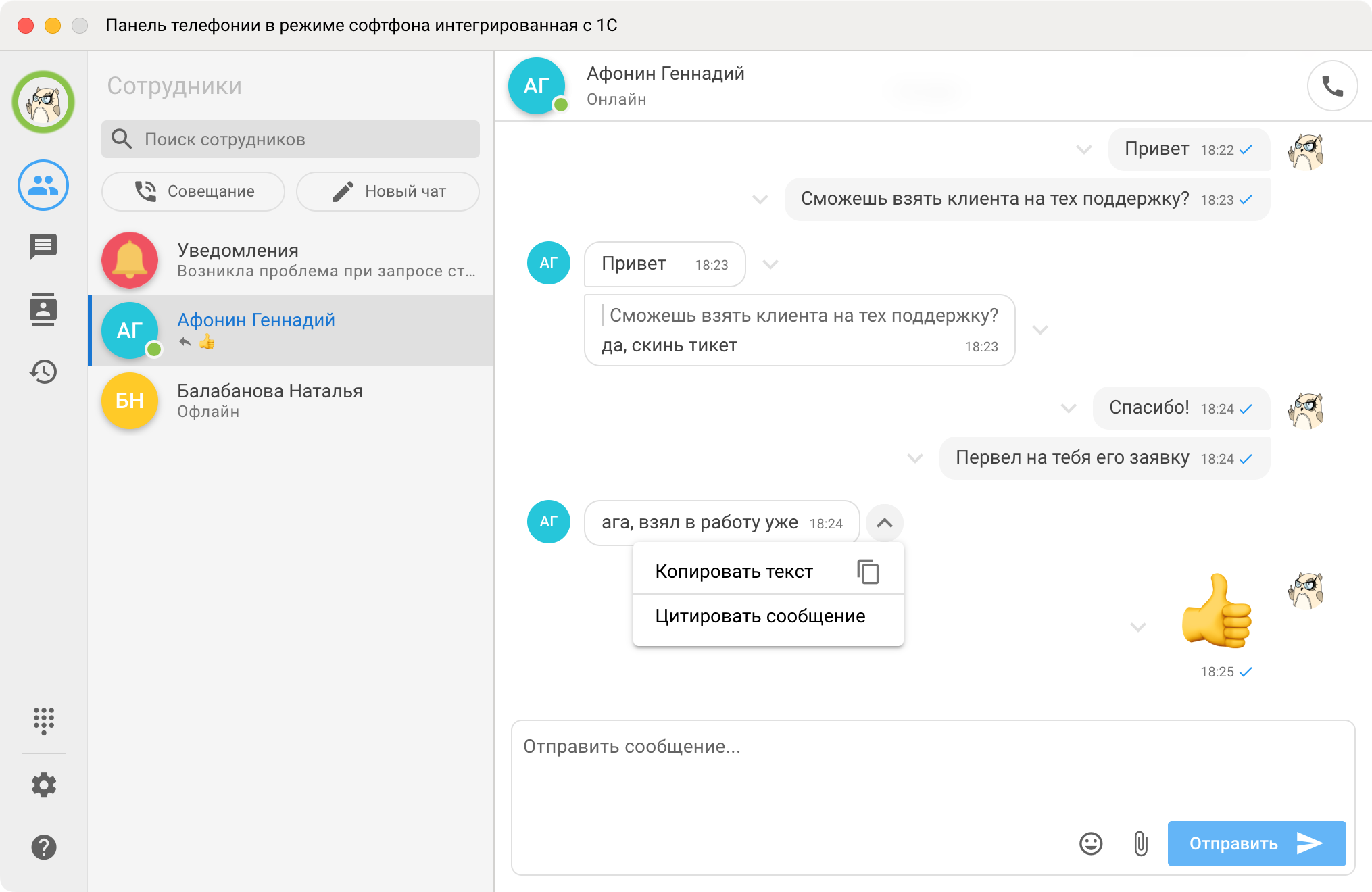Open Уведомления conversation in list
The height and width of the screenshot is (892, 1372).
(291, 260)
